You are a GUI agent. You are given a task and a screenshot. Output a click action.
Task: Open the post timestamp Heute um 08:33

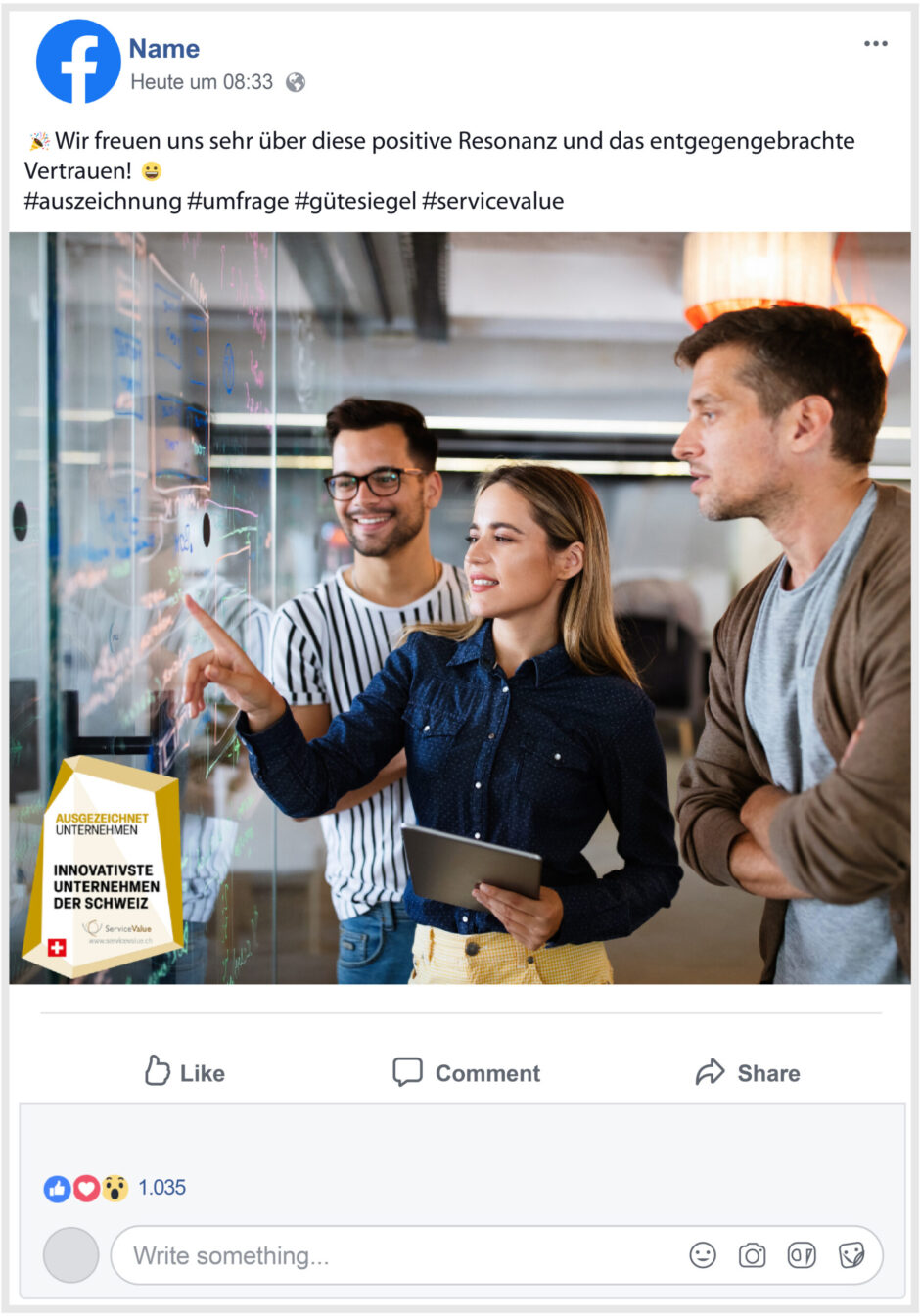[x=202, y=82]
